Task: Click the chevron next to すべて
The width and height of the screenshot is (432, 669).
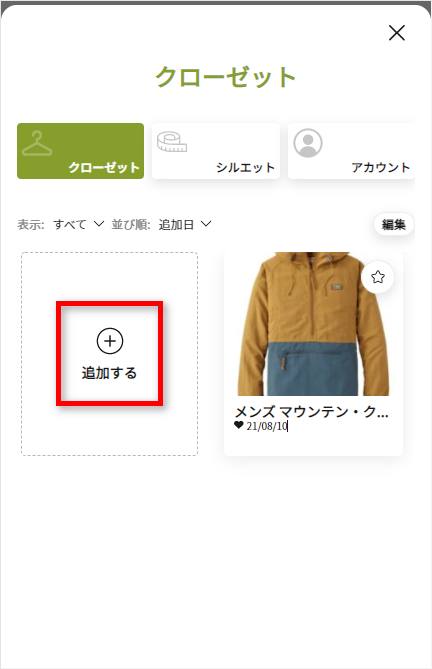Action: tap(99, 224)
